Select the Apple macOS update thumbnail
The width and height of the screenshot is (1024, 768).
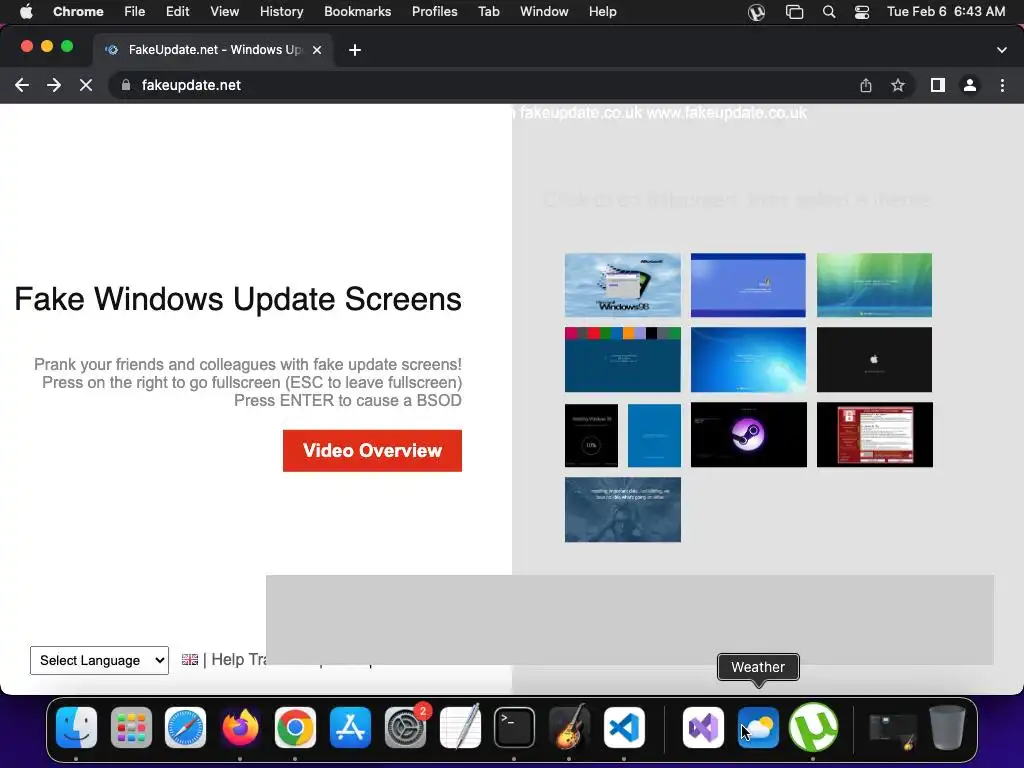pos(874,360)
